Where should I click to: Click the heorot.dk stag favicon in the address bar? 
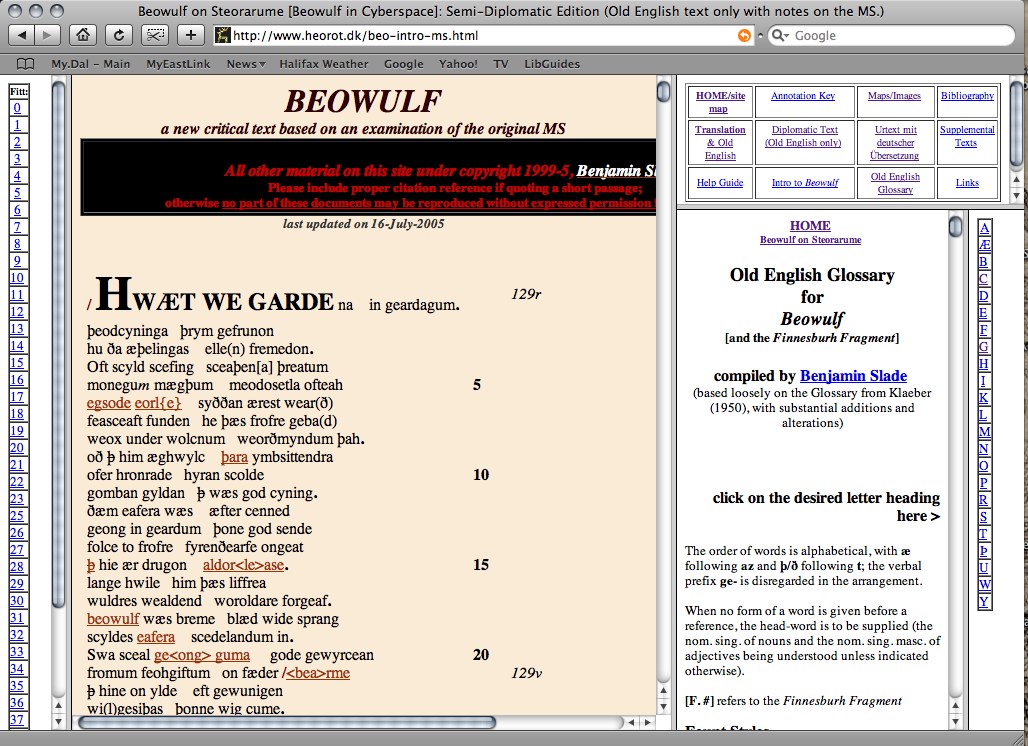coord(221,34)
